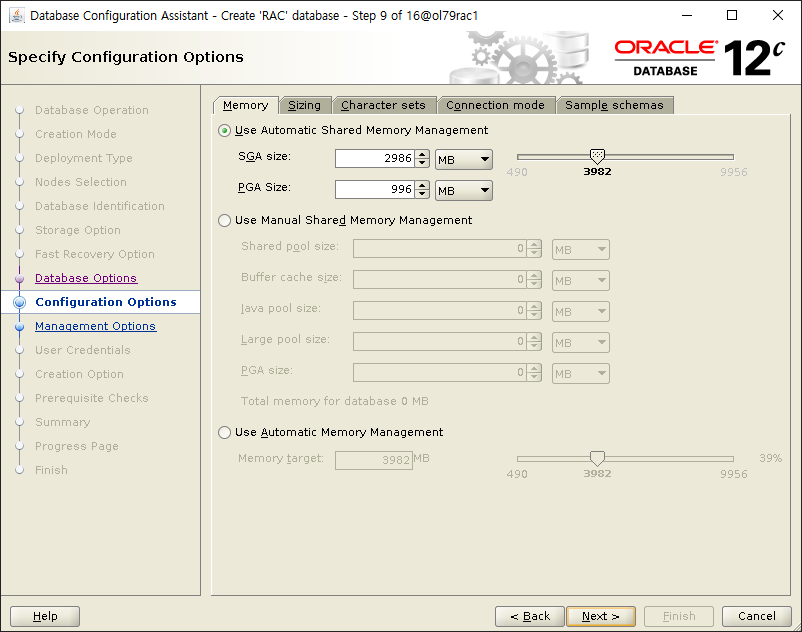
Task: Click the SGA size input field
Action: (x=375, y=159)
